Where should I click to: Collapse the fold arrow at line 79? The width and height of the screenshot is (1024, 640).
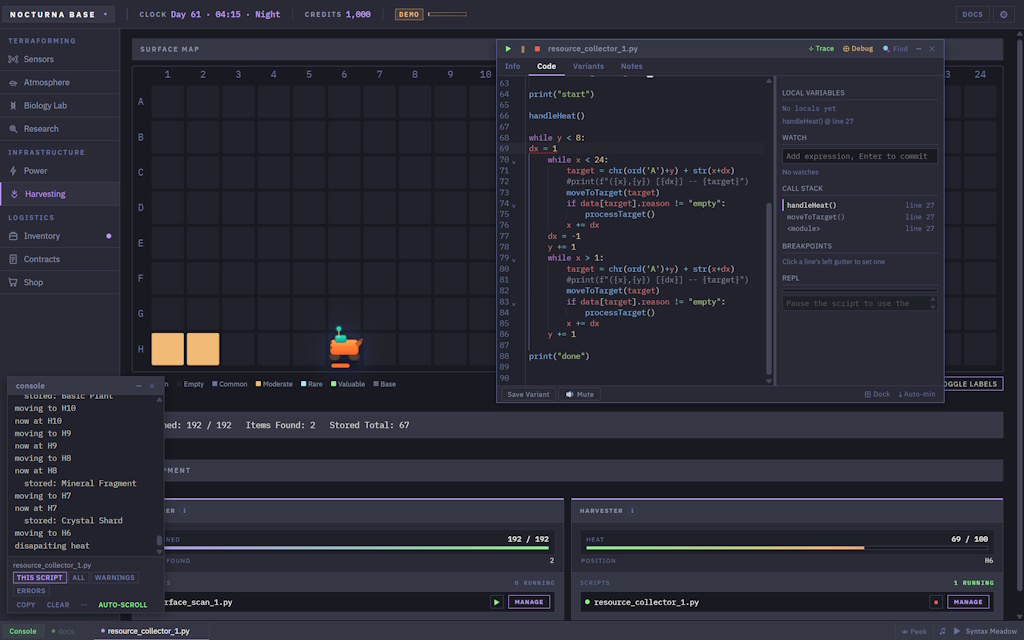(x=513, y=260)
